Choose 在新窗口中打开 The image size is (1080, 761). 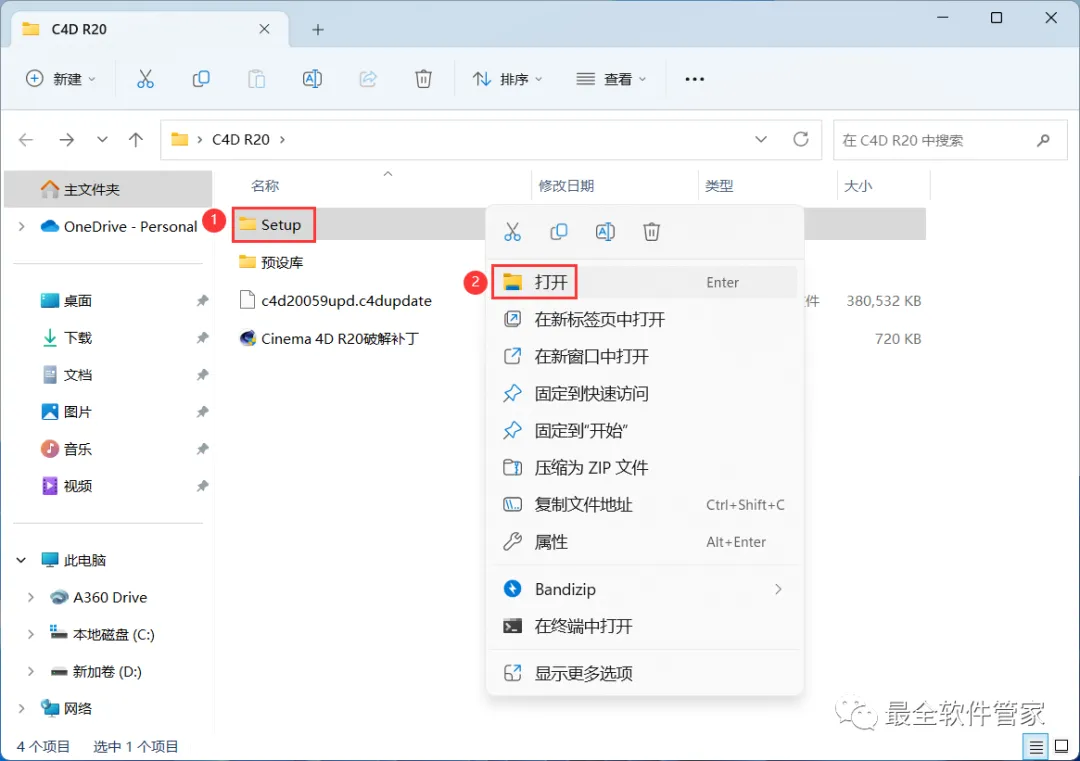[x=644, y=357]
